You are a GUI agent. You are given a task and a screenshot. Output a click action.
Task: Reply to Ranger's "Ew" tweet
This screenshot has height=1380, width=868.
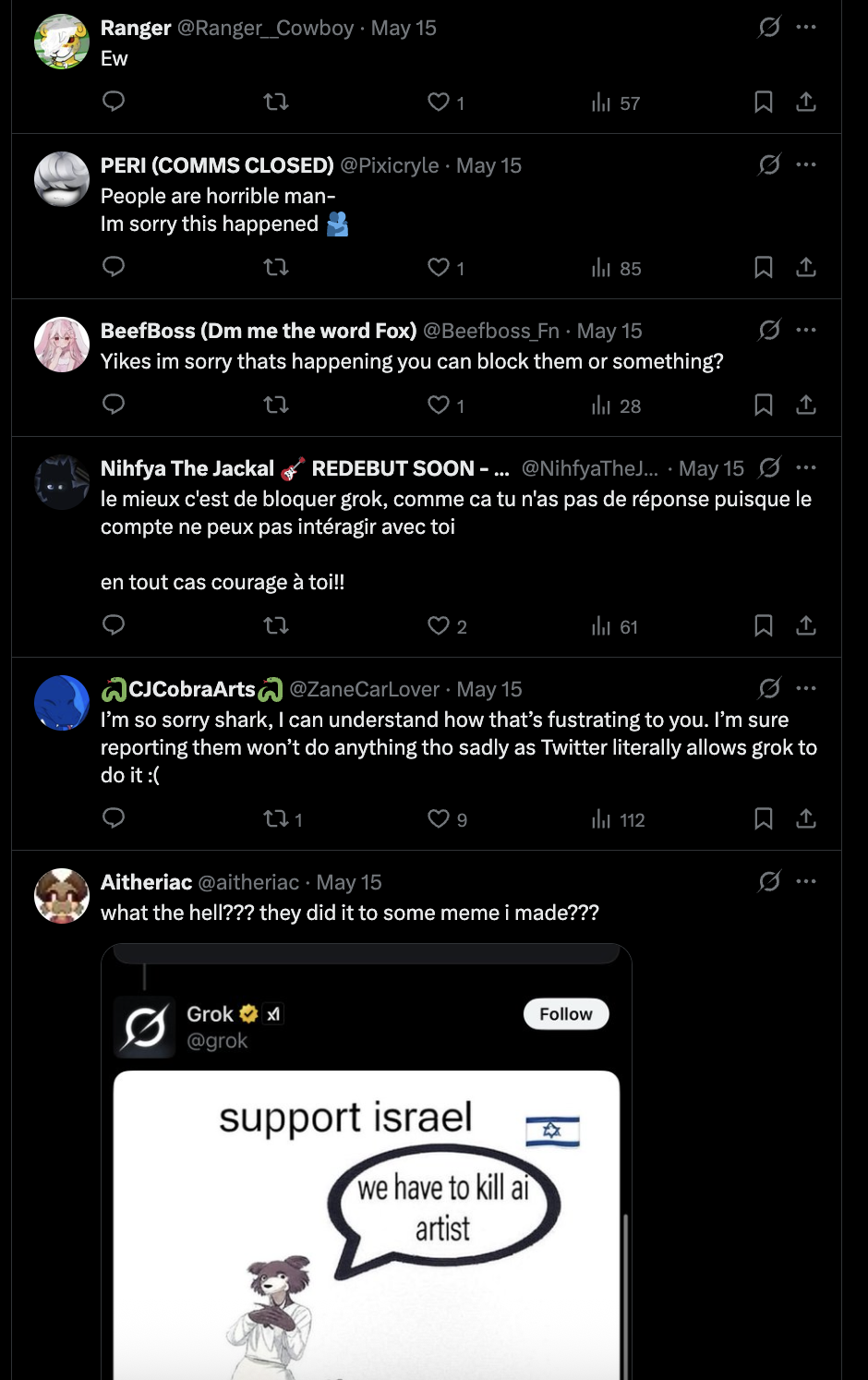pyautogui.click(x=114, y=102)
